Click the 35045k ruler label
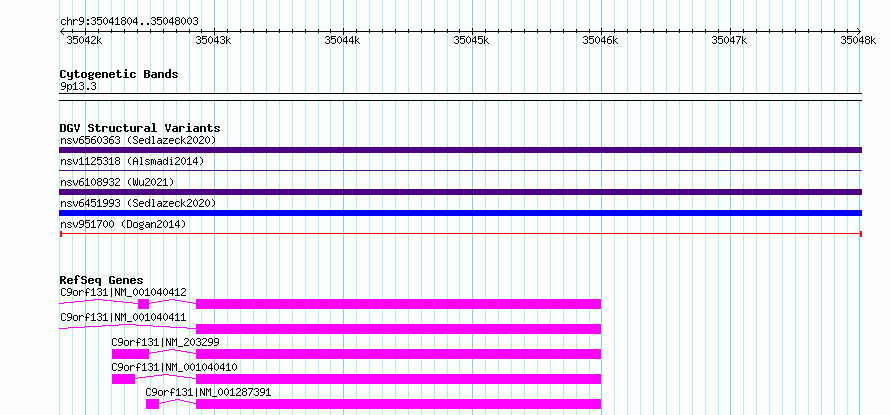The height and width of the screenshot is (415, 890). (472, 40)
